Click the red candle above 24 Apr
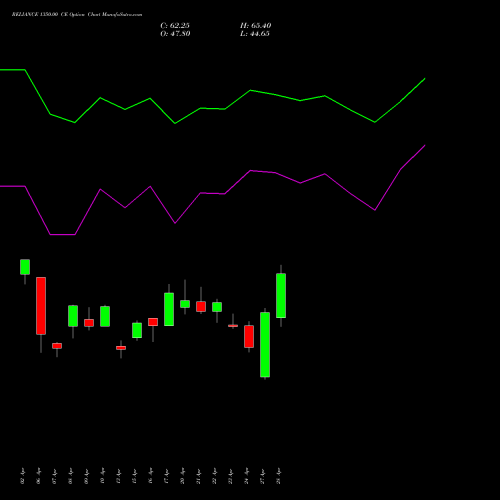The image size is (500, 500). [249, 337]
